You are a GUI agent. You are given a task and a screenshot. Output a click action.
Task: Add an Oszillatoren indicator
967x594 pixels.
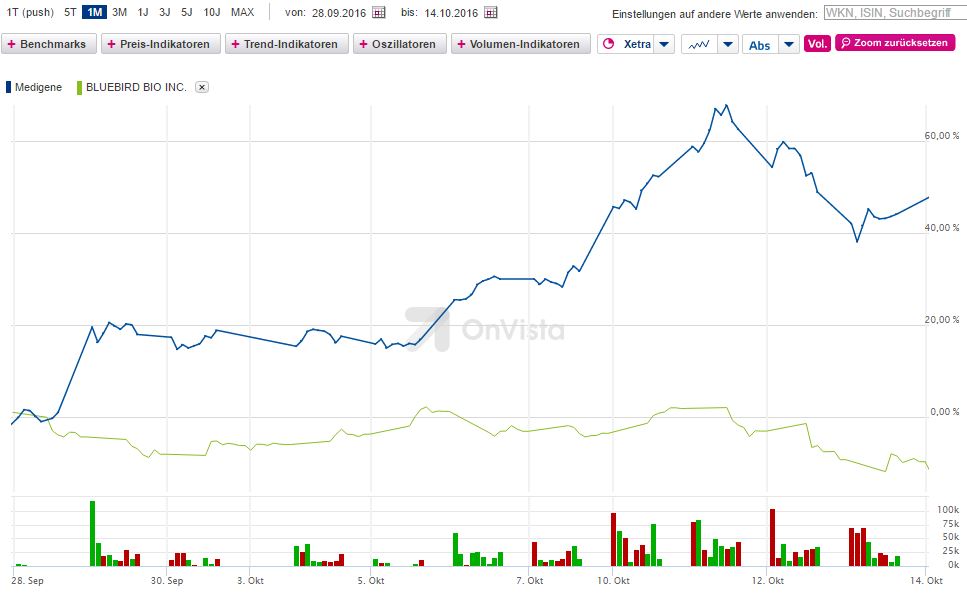(399, 44)
